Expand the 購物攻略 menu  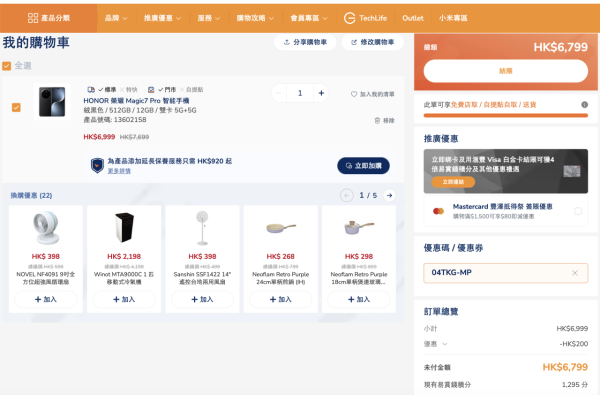pyautogui.click(x=255, y=18)
